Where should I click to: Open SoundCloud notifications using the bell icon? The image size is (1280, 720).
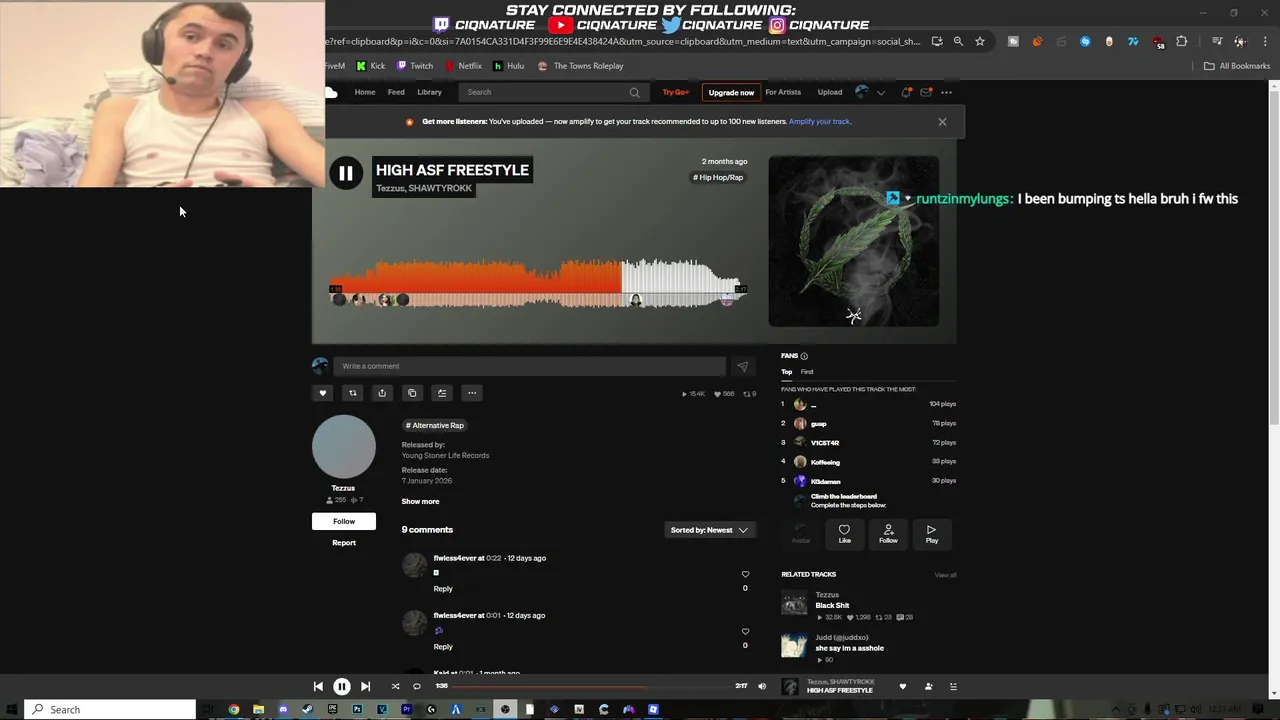906,92
